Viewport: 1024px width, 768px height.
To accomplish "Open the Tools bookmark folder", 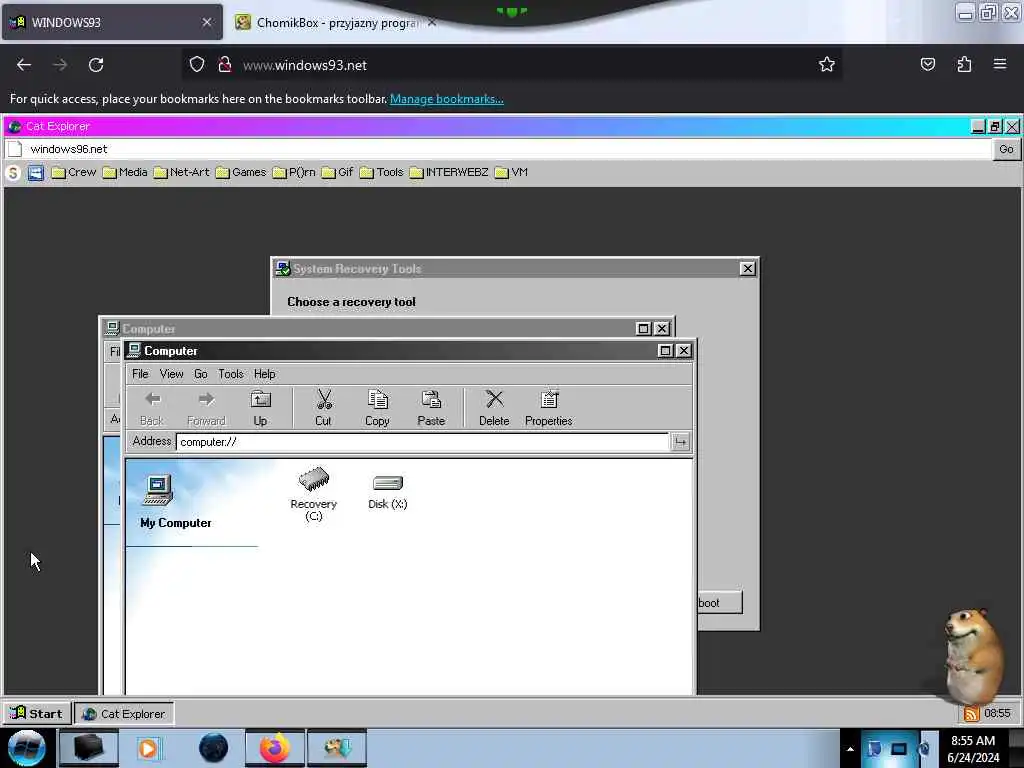I will [381, 172].
